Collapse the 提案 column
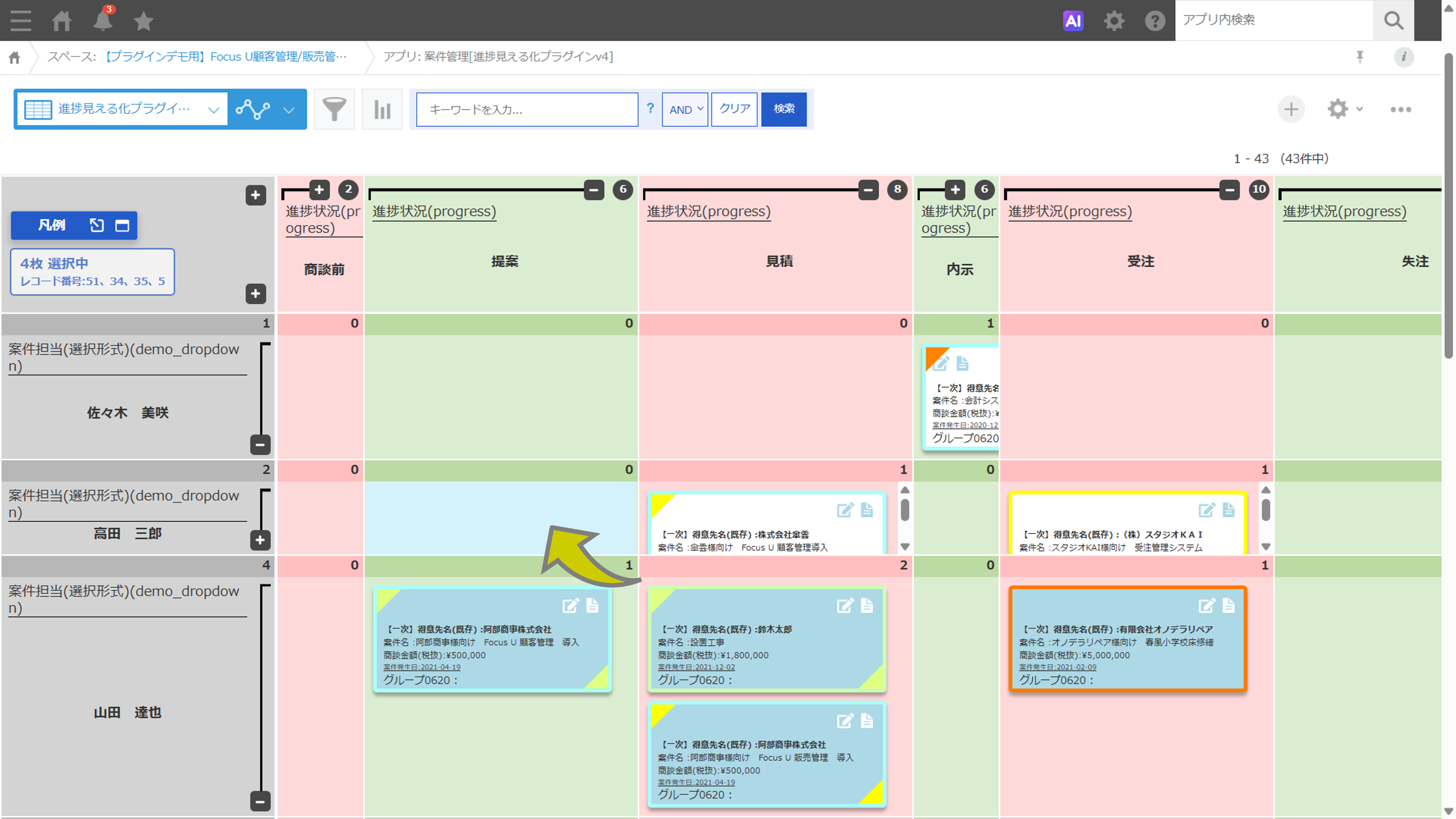 coord(593,189)
